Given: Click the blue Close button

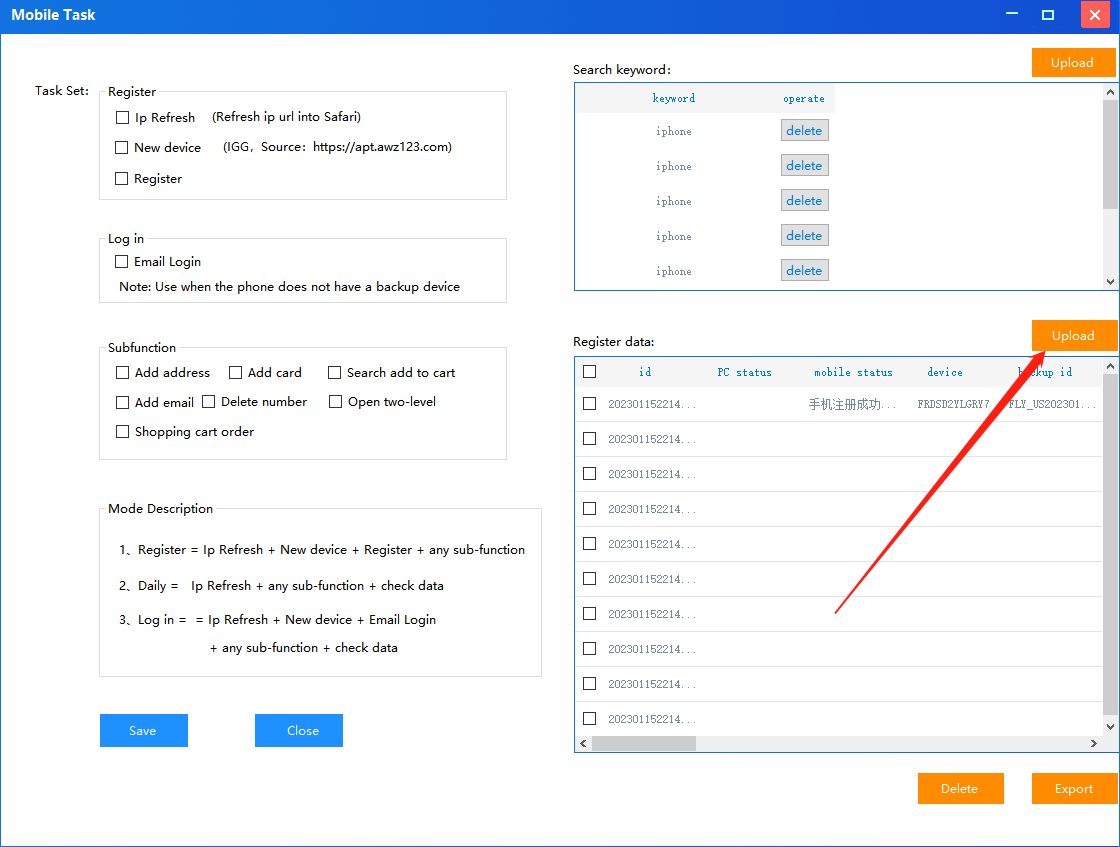Looking at the screenshot, I should pos(299,731).
